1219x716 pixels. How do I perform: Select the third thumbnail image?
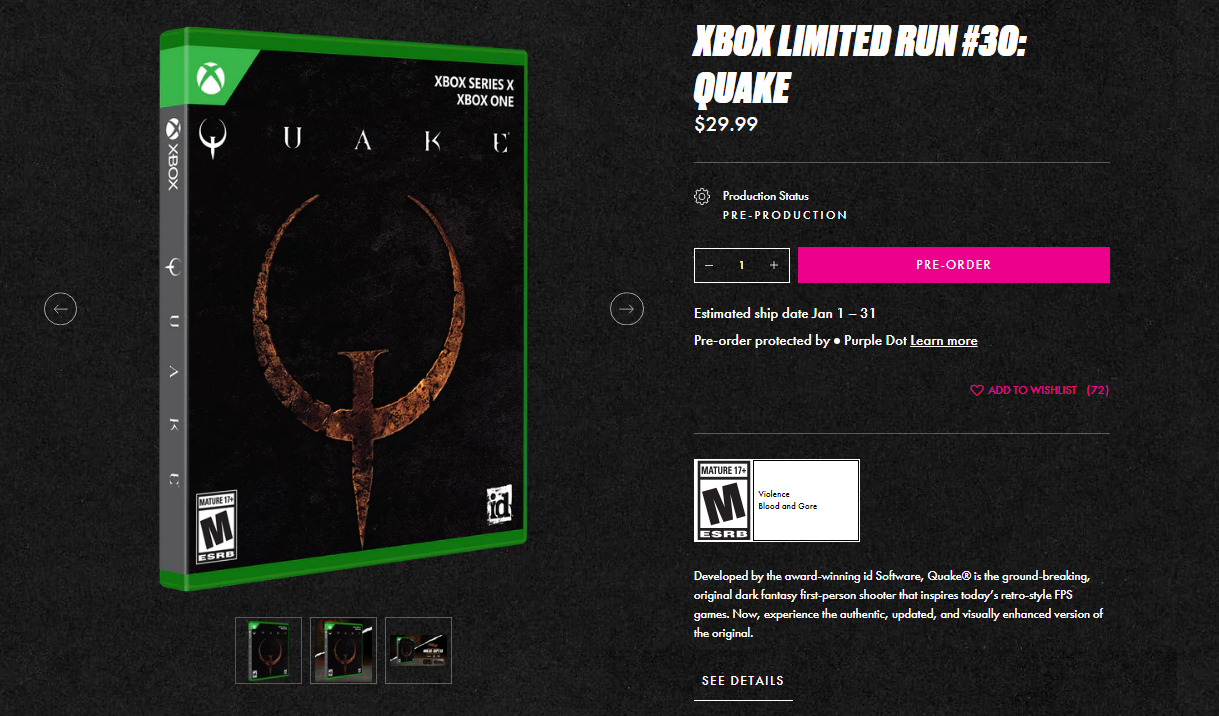pos(418,650)
